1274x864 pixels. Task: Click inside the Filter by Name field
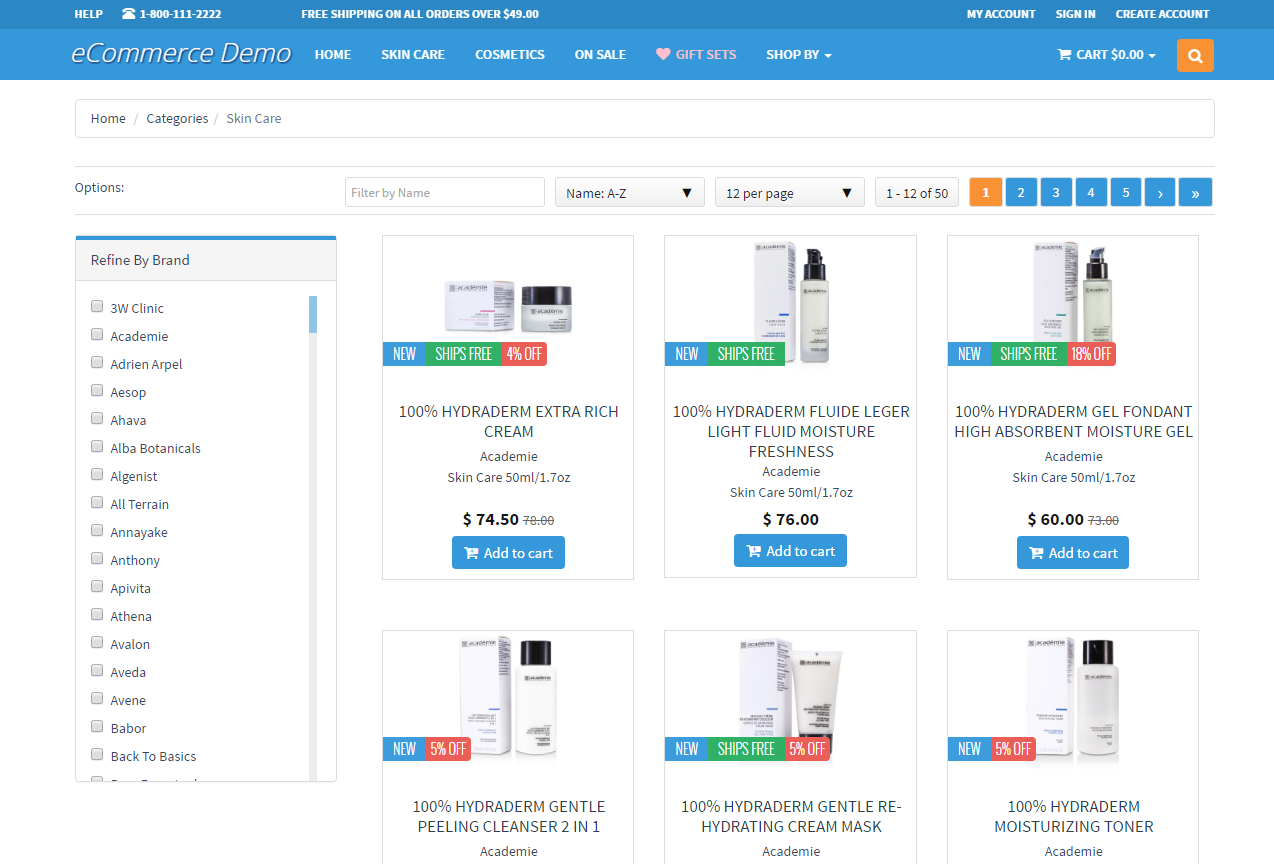coord(444,192)
